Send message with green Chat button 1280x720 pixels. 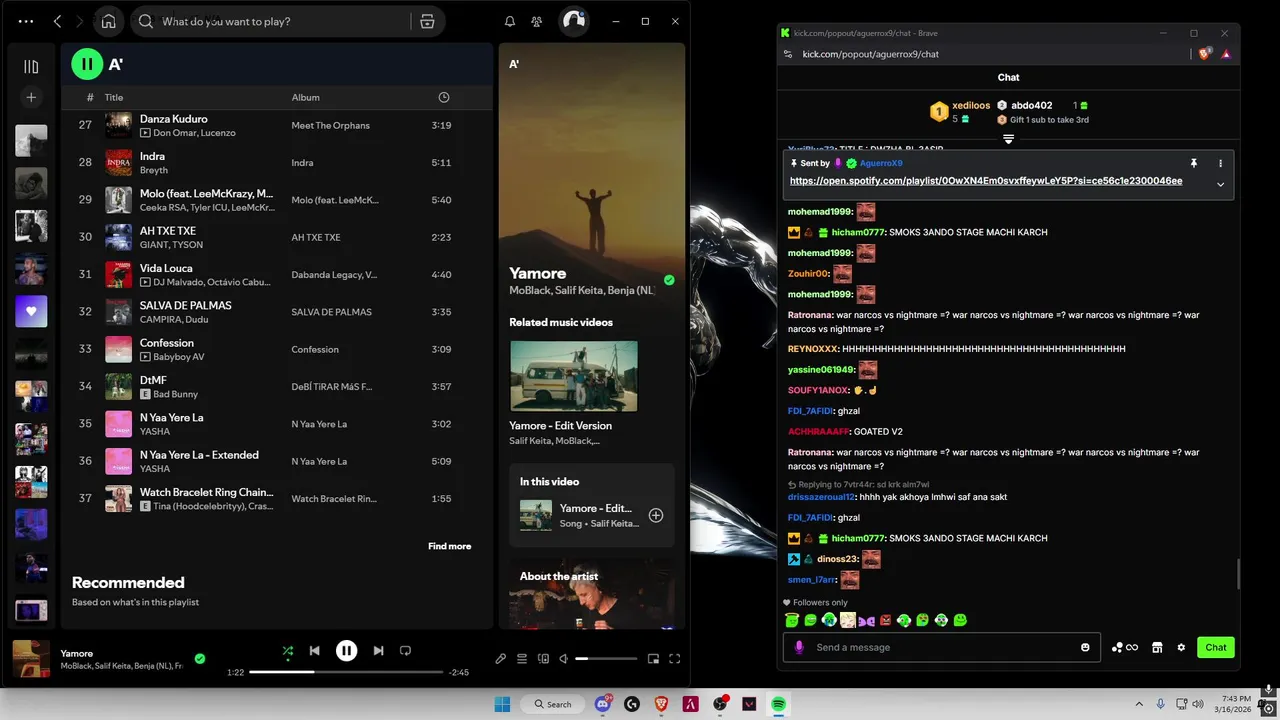(1216, 647)
